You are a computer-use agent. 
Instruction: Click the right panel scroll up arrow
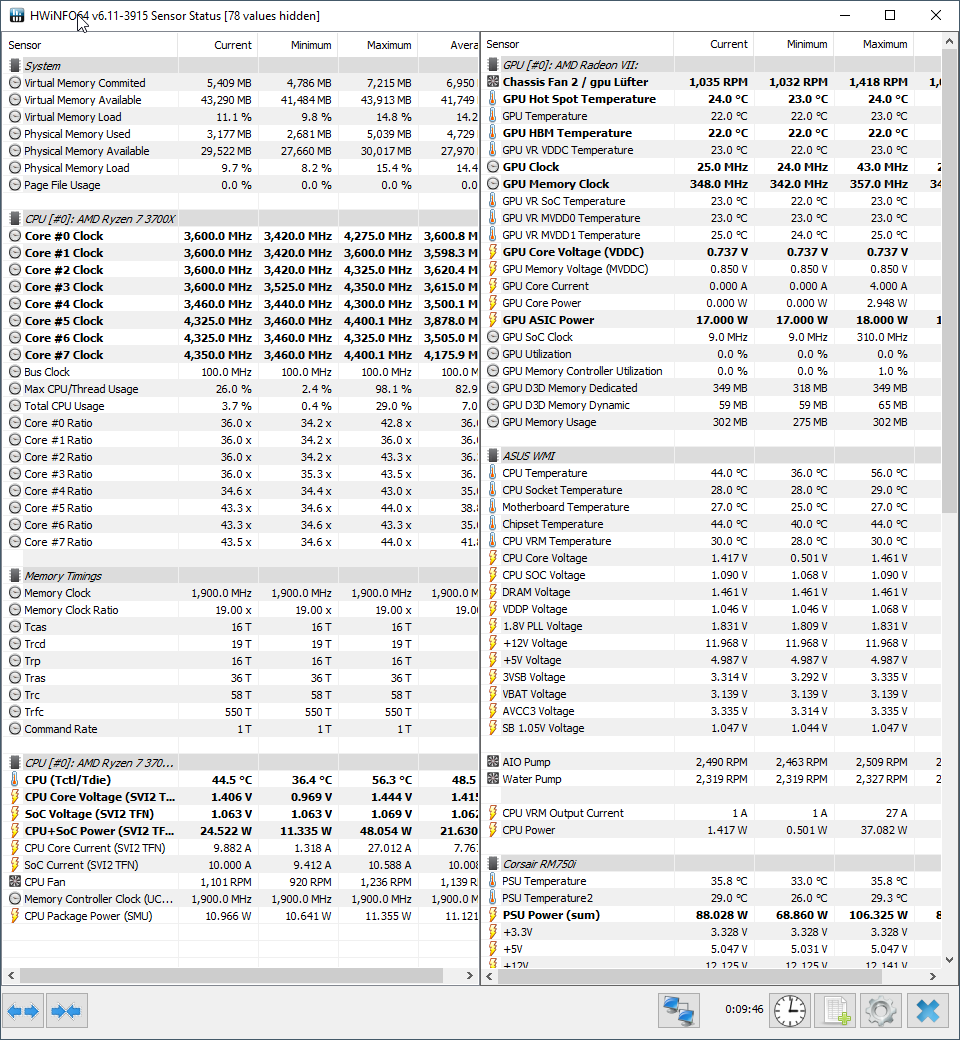point(949,42)
